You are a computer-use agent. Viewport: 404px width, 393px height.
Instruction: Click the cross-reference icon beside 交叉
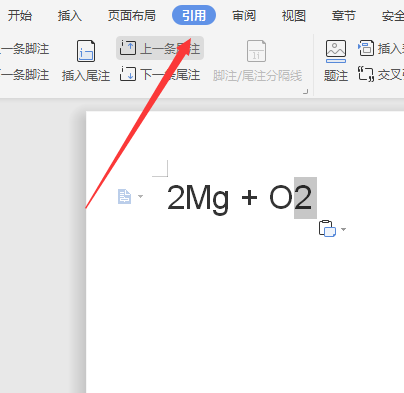(366, 74)
